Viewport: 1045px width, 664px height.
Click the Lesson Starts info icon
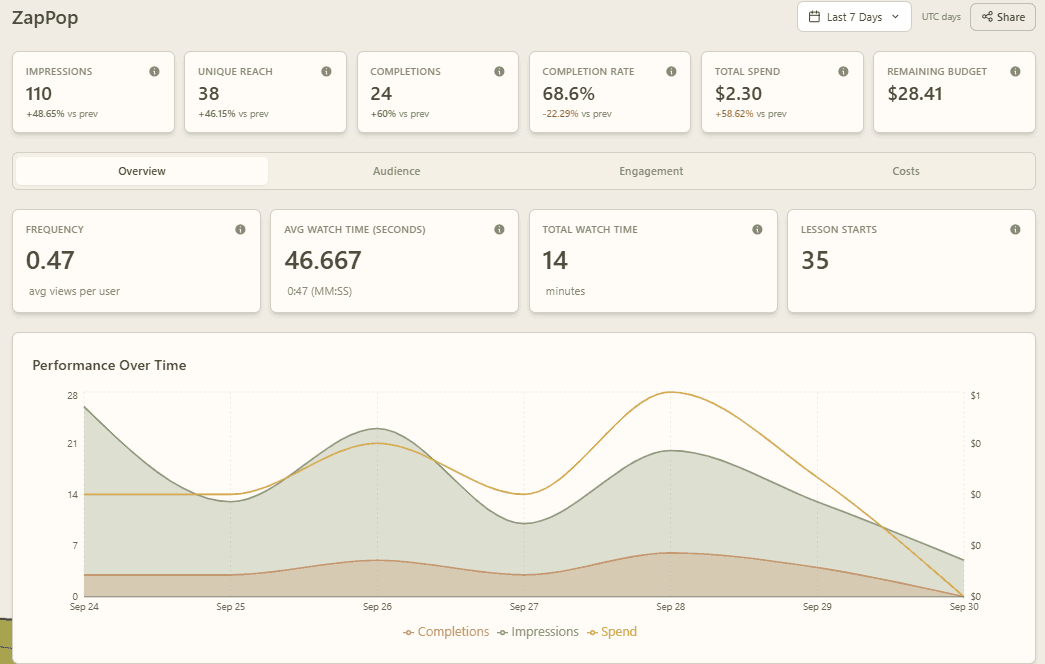click(1015, 229)
